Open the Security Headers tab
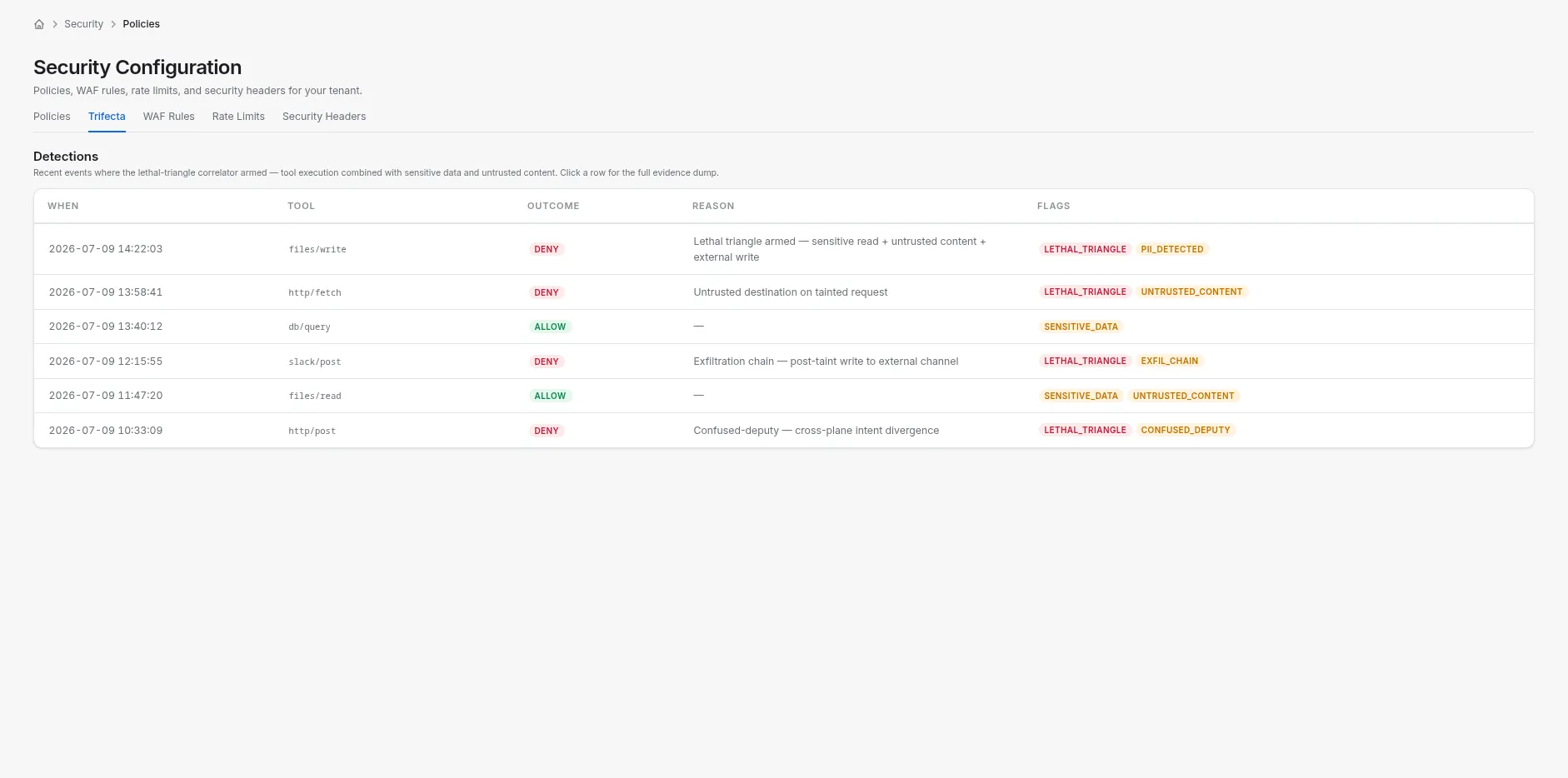 tap(324, 117)
